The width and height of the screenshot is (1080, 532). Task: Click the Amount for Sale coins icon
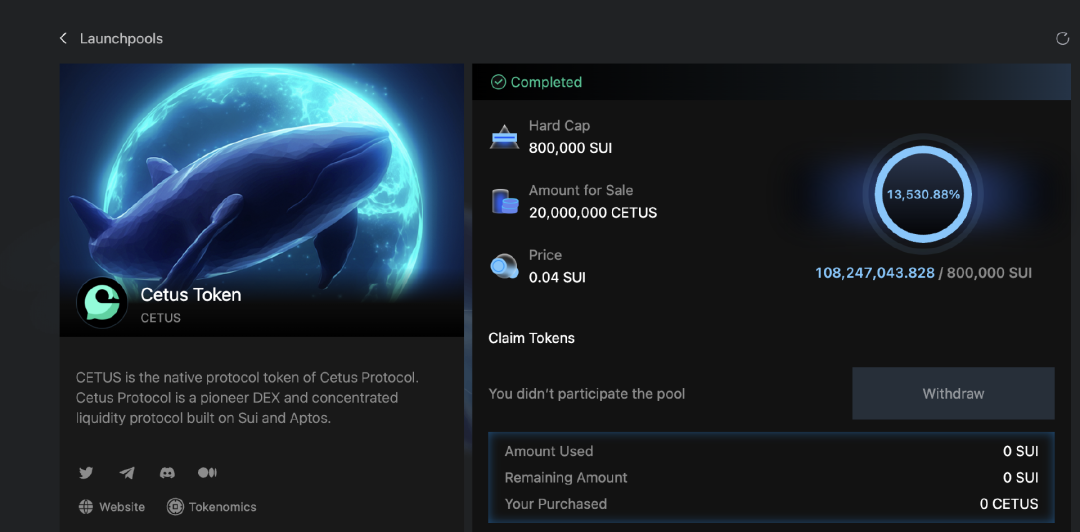click(x=504, y=201)
